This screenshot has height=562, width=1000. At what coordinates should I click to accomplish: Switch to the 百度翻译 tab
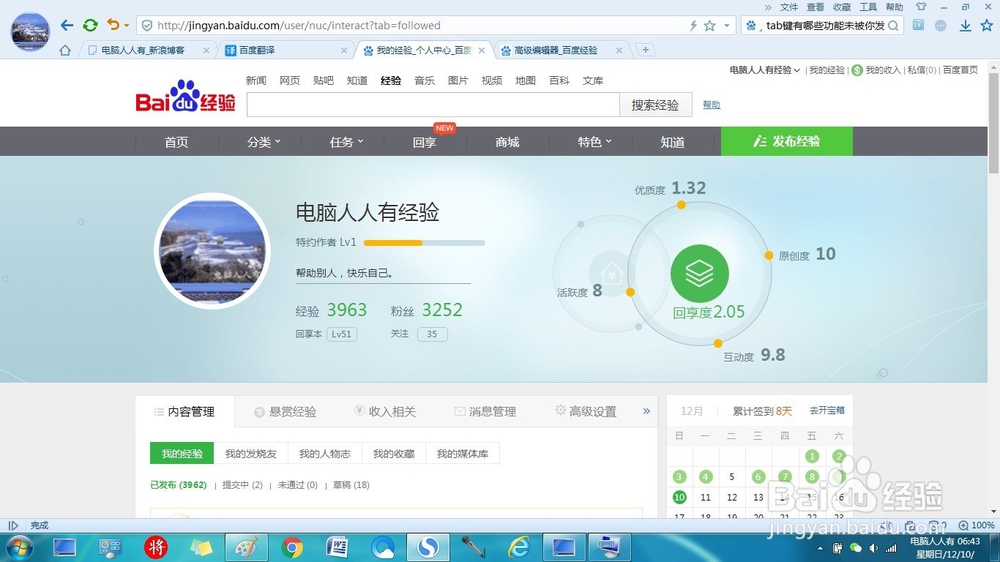pyautogui.click(x=257, y=50)
